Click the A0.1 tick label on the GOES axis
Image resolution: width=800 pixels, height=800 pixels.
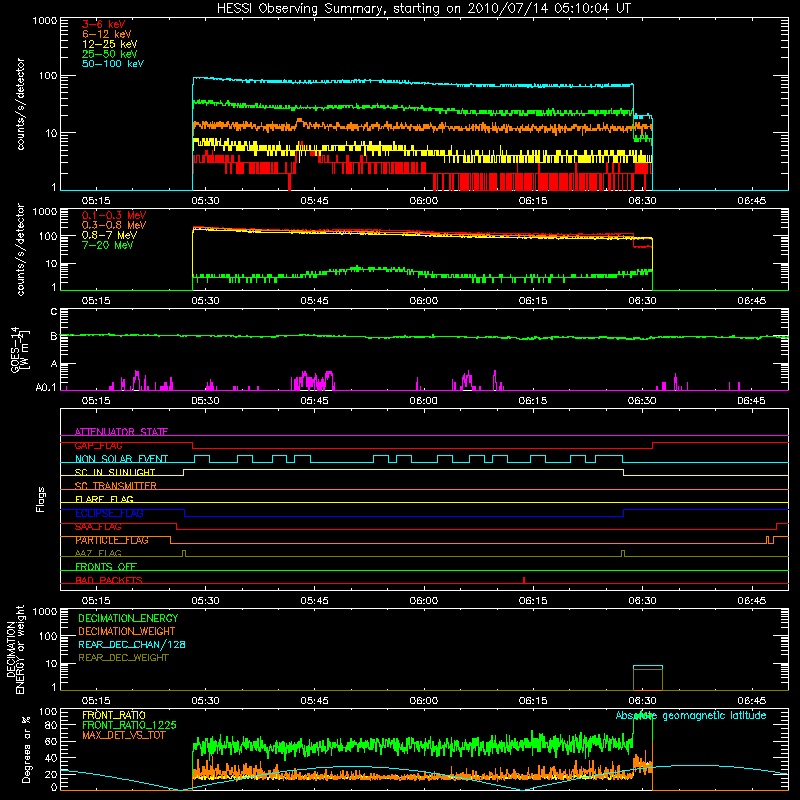click(x=46, y=387)
